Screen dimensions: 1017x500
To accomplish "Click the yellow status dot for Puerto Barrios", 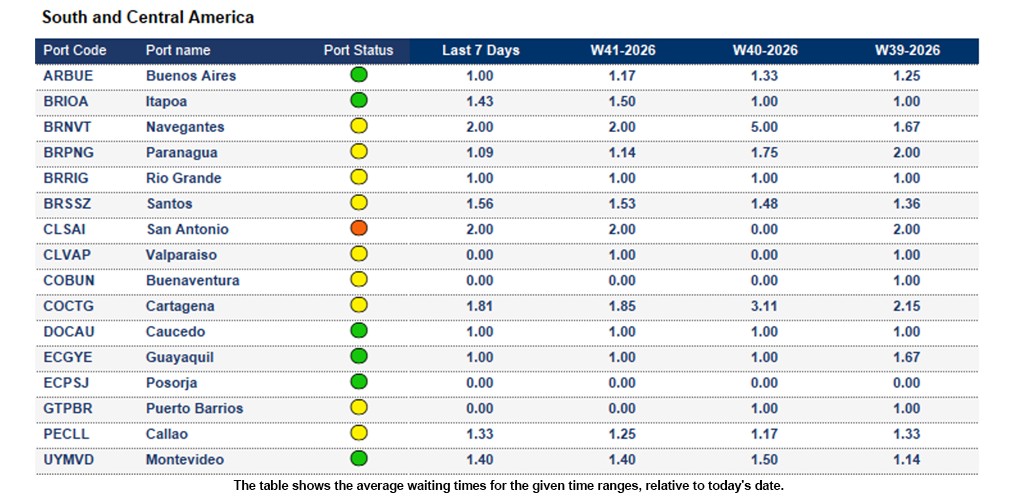I will [359, 407].
